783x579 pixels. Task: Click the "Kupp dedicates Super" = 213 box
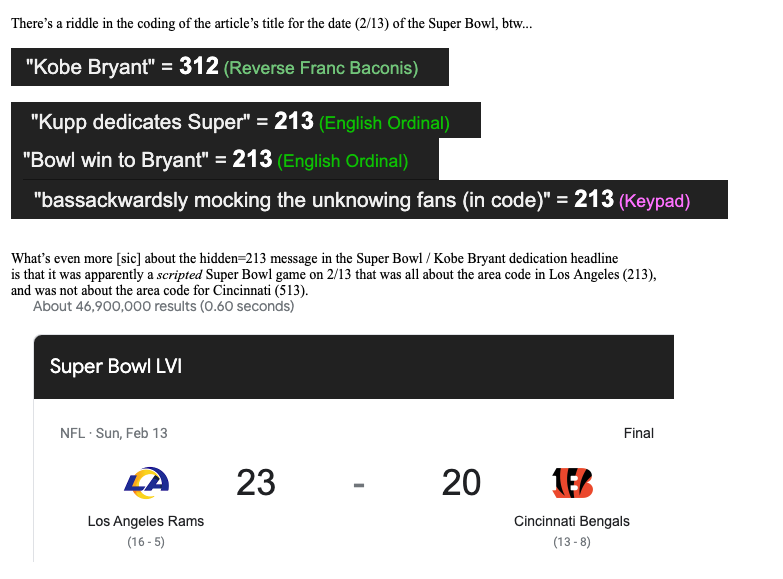click(x=246, y=121)
